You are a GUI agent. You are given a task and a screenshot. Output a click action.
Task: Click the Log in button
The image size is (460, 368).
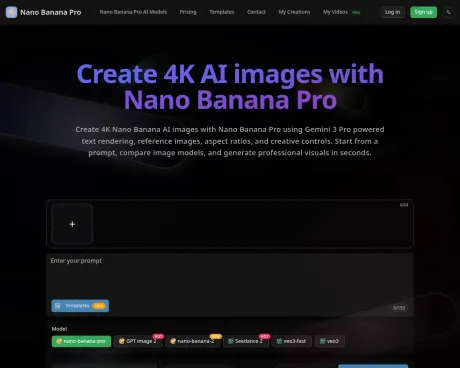(x=392, y=12)
